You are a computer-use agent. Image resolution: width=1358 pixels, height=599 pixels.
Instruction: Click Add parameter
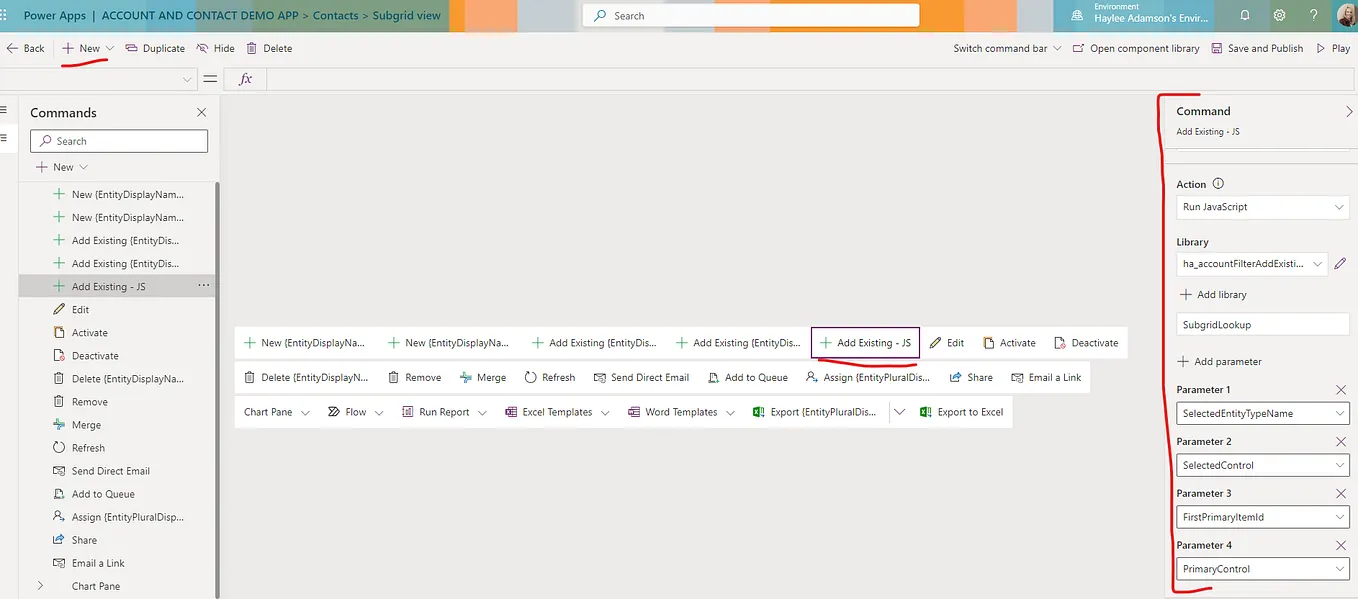point(1219,362)
